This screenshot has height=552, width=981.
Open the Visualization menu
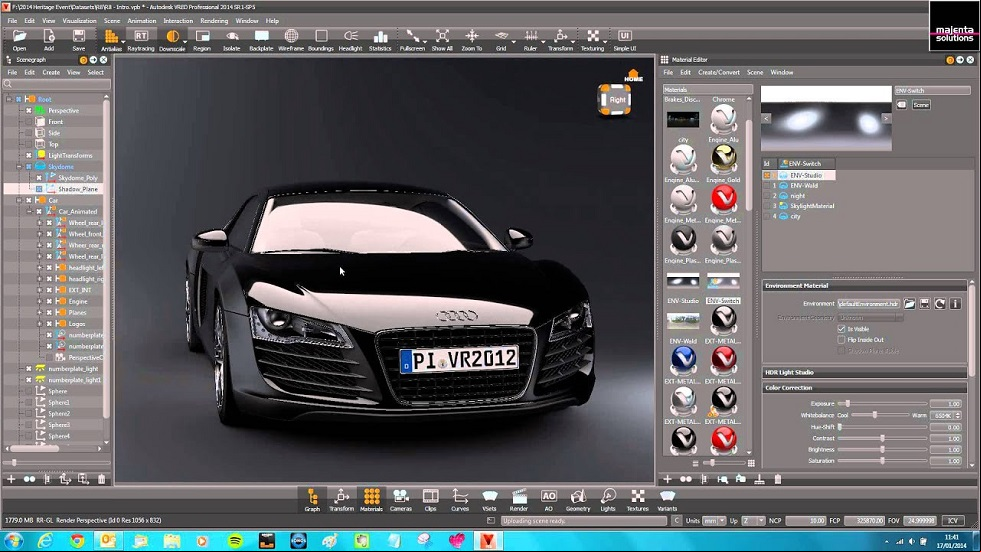79,21
